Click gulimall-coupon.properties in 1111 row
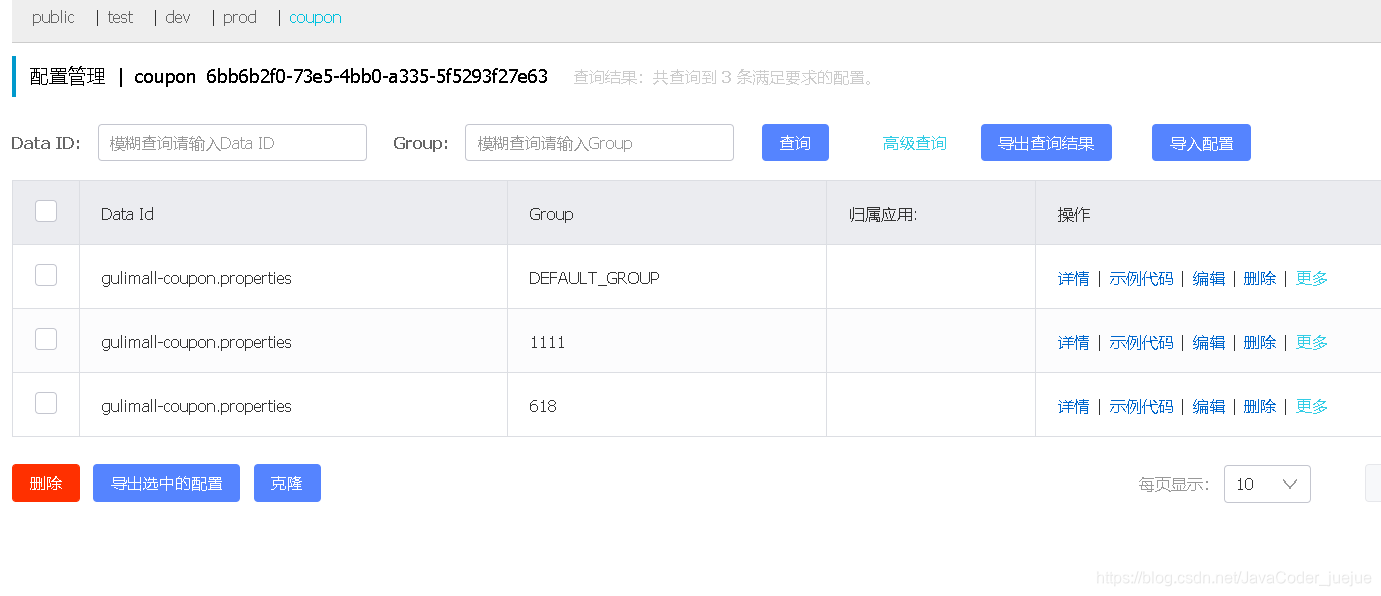 point(196,342)
